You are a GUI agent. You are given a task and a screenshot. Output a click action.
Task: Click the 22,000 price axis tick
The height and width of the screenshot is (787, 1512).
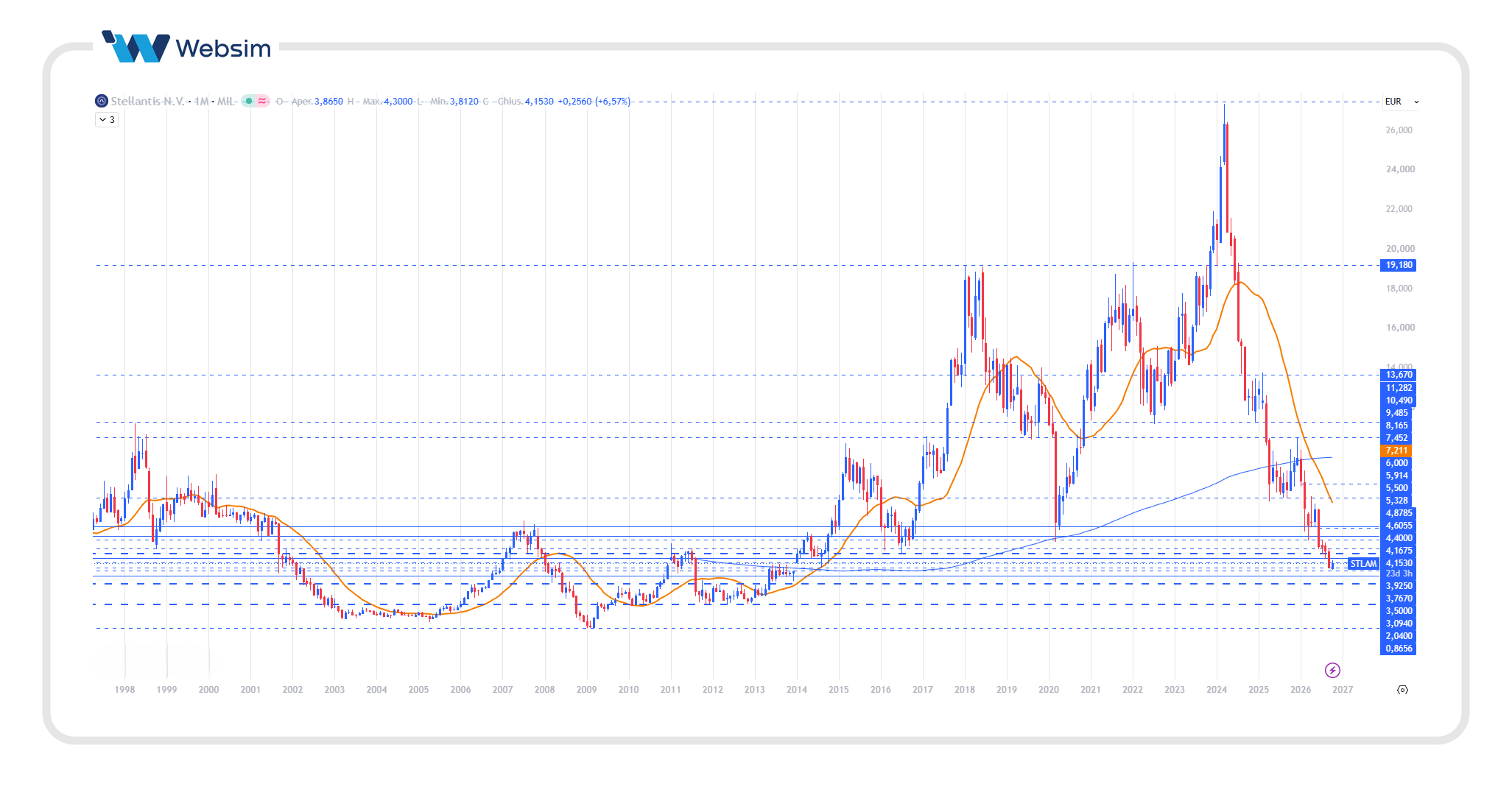click(1399, 209)
